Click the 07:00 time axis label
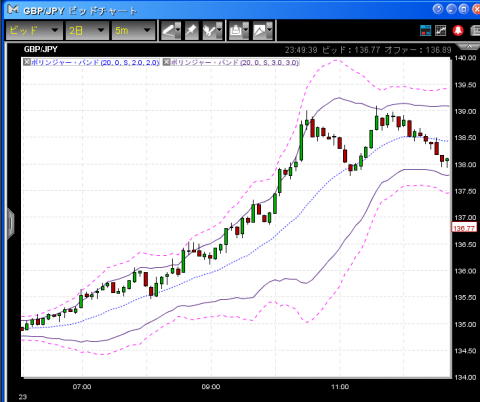This screenshot has width=480, height=402. click(82, 387)
